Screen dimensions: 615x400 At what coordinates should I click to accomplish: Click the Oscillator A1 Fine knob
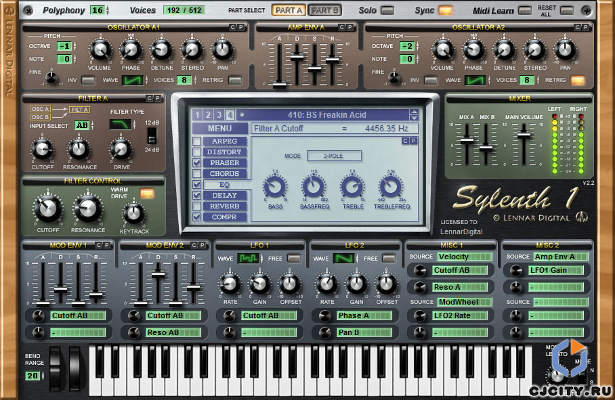coord(51,78)
